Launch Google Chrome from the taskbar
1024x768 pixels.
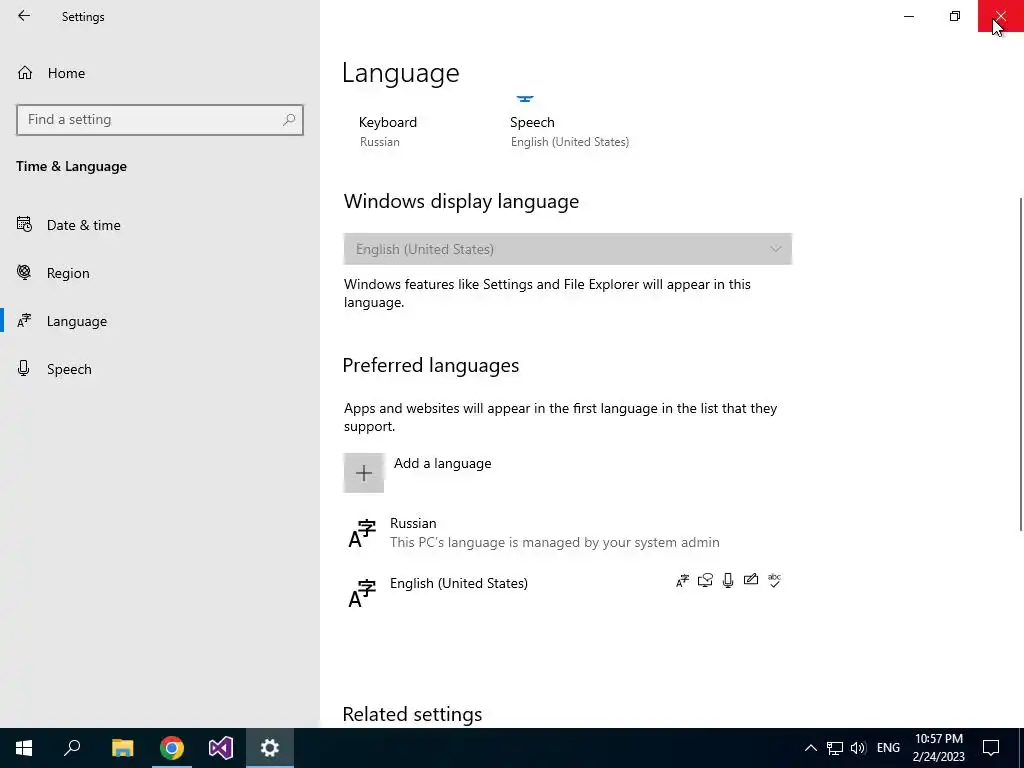[172, 748]
